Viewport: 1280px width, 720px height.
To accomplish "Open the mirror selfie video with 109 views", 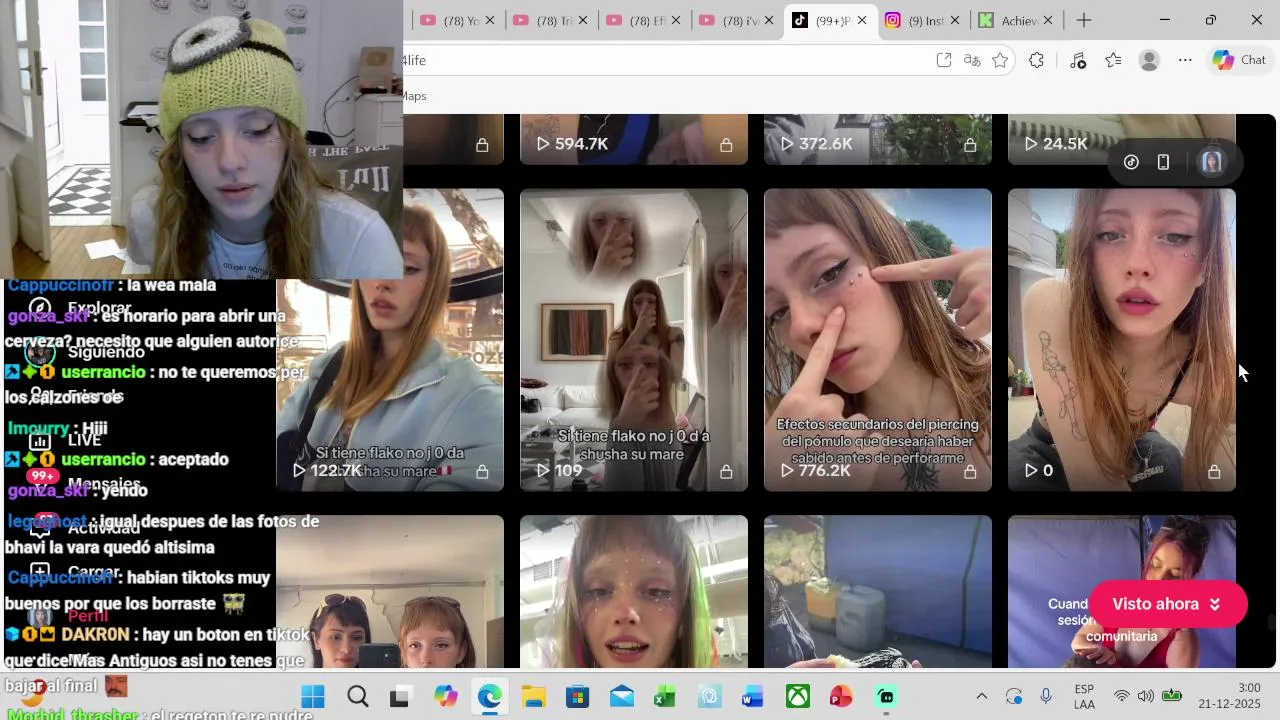I will click(x=634, y=340).
